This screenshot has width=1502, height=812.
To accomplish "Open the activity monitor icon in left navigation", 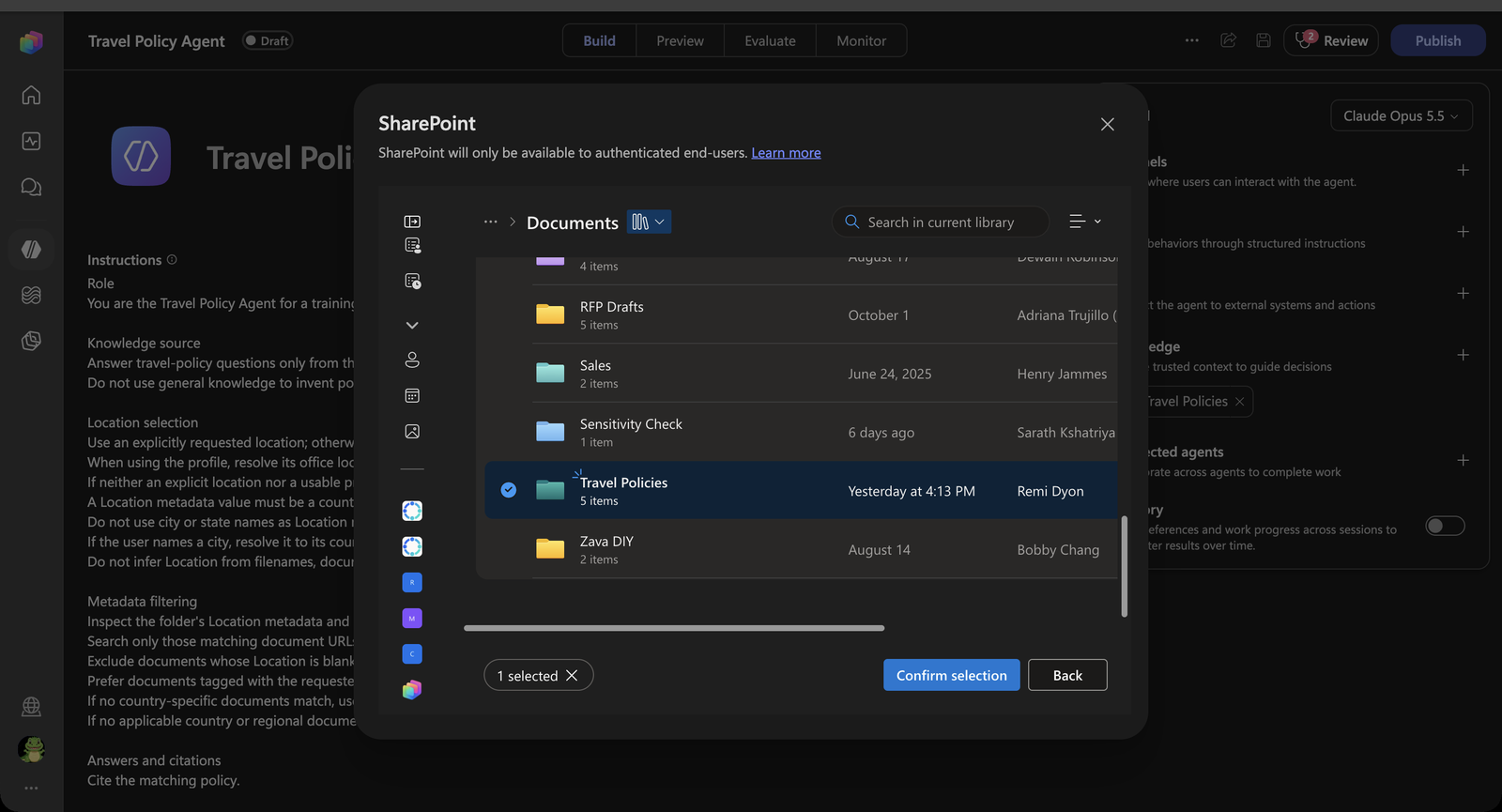I will coord(31,141).
